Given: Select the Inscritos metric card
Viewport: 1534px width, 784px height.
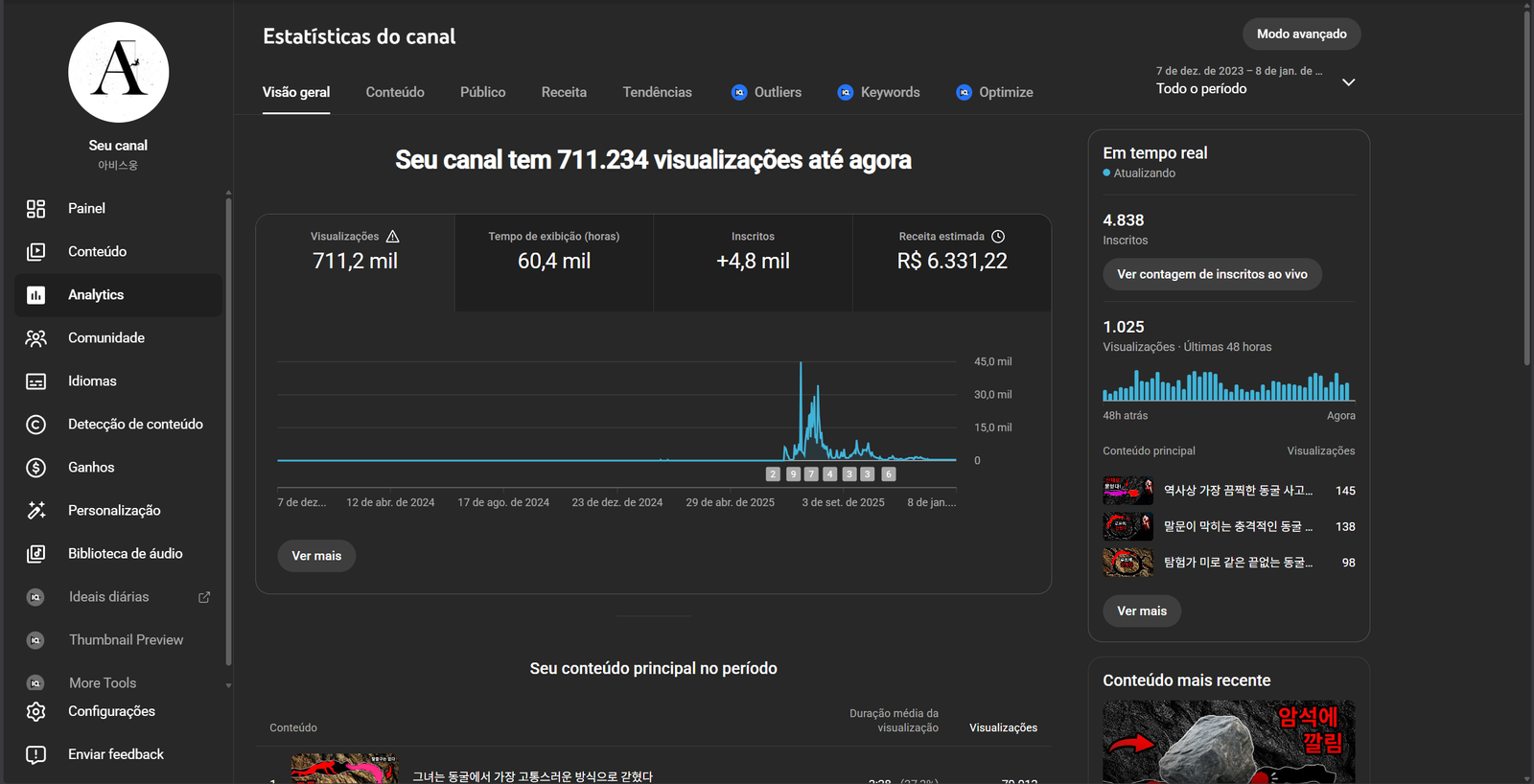Looking at the screenshot, I should point(753,263).
